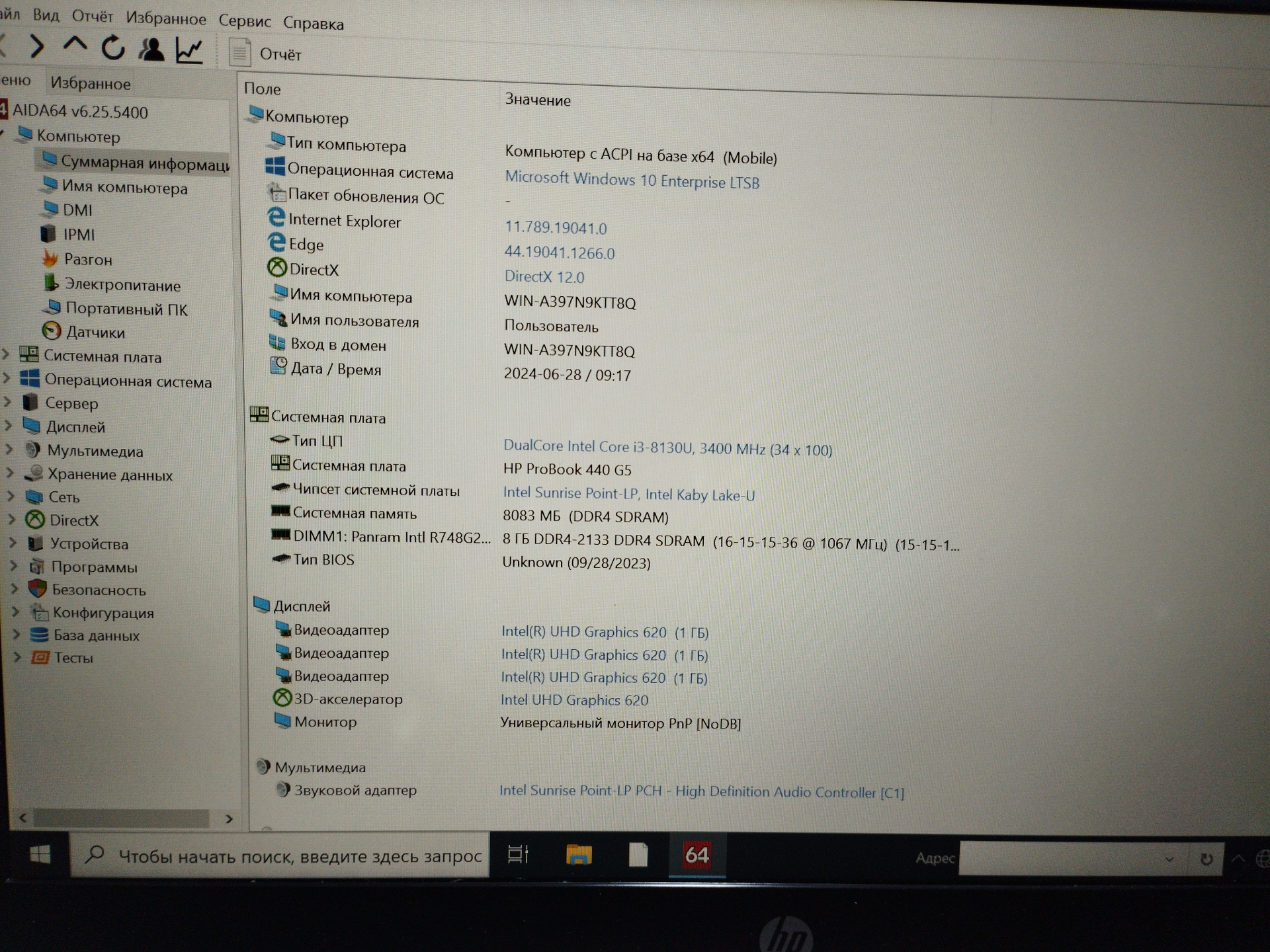Click the DirectX Xbox icon in list
Image resolution: width=1270 pixels, height=952 pixels.
[x=276, y=267]
